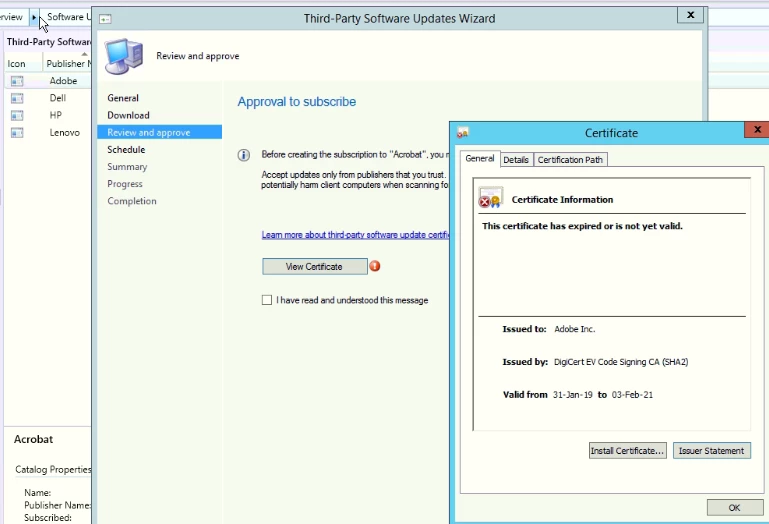This screenshot has height=524, width=769.
Task: Switch to the Details certificate tab
Action: coord(516,159)
